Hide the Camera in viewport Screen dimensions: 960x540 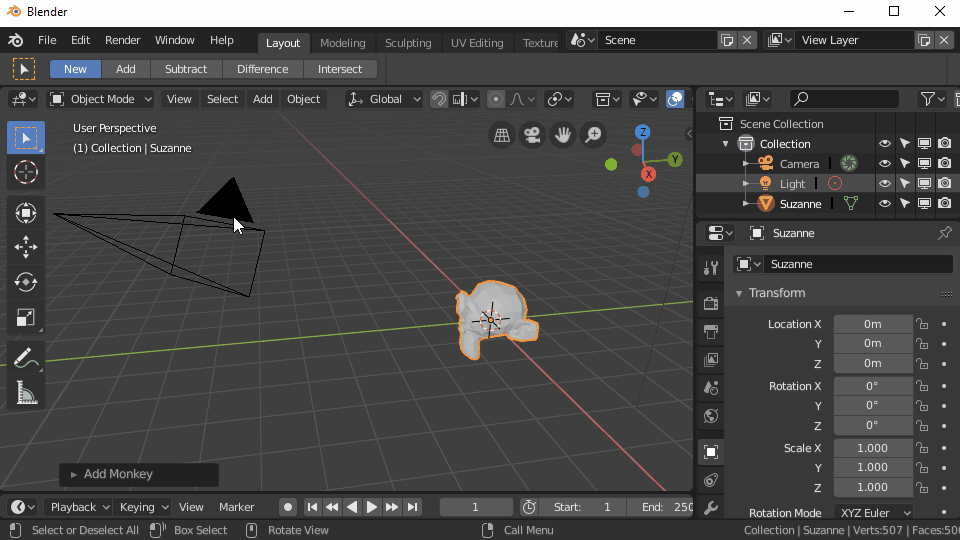885,163
